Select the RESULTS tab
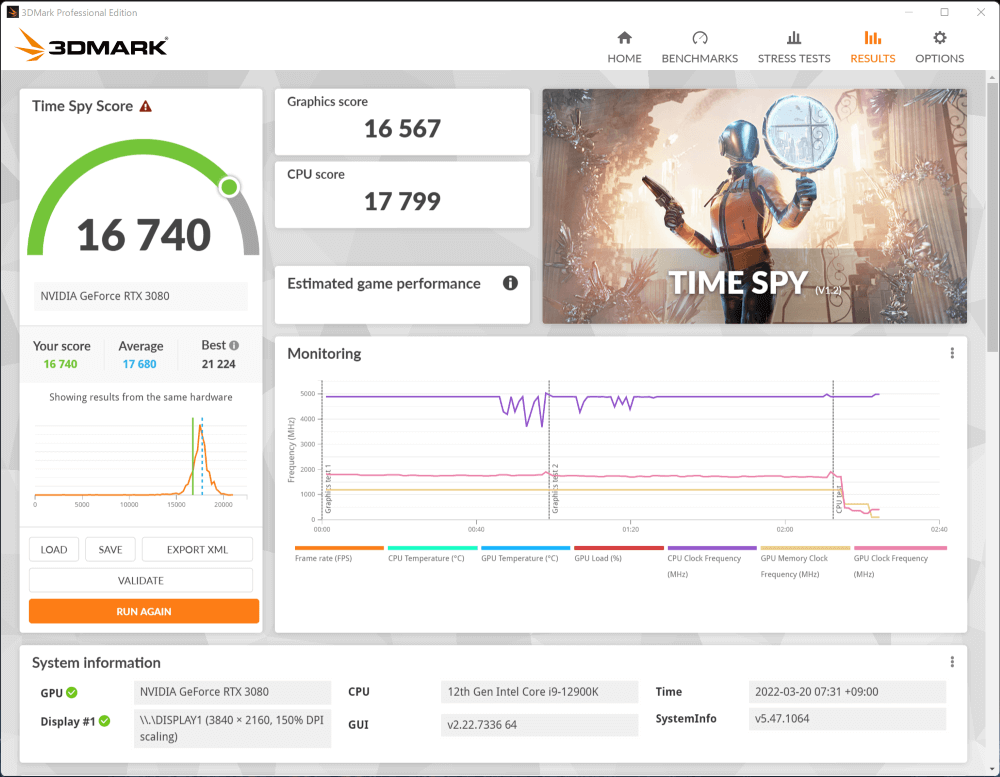Screen dimensions: 1000x777 [x=872, y=47]
